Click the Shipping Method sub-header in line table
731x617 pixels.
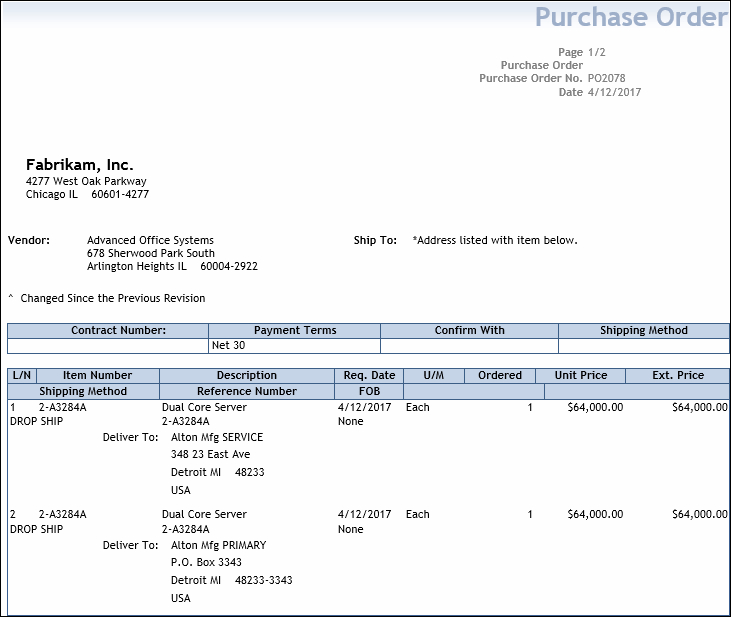coord(83,391)
